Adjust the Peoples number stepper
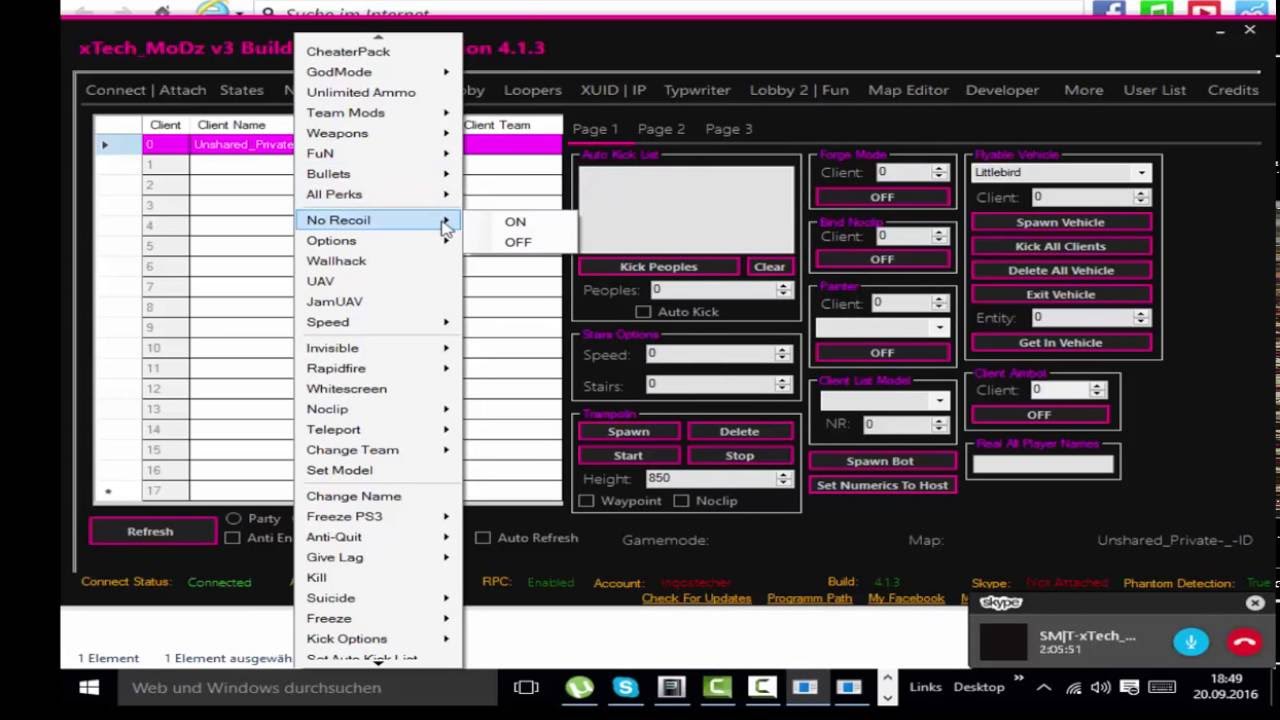The image size is (1280, 720). pos(783,290)
